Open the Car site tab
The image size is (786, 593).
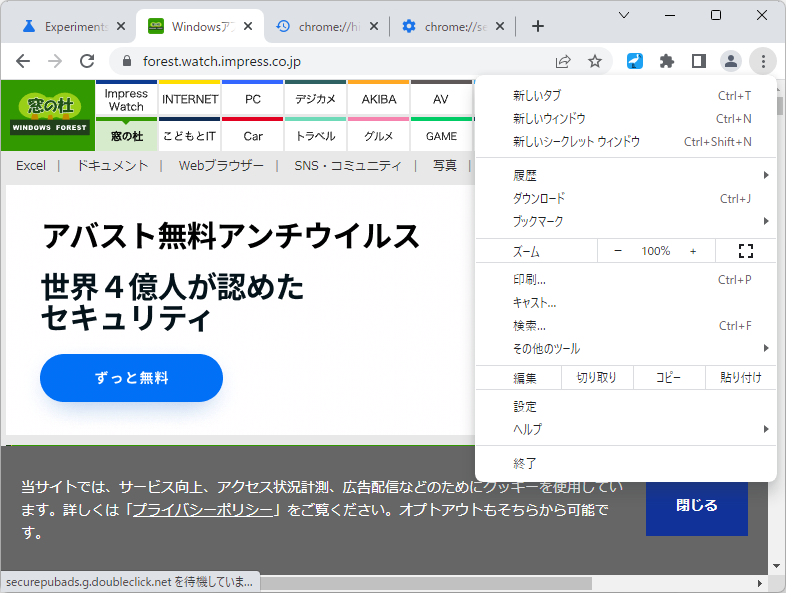coord(253,136)
